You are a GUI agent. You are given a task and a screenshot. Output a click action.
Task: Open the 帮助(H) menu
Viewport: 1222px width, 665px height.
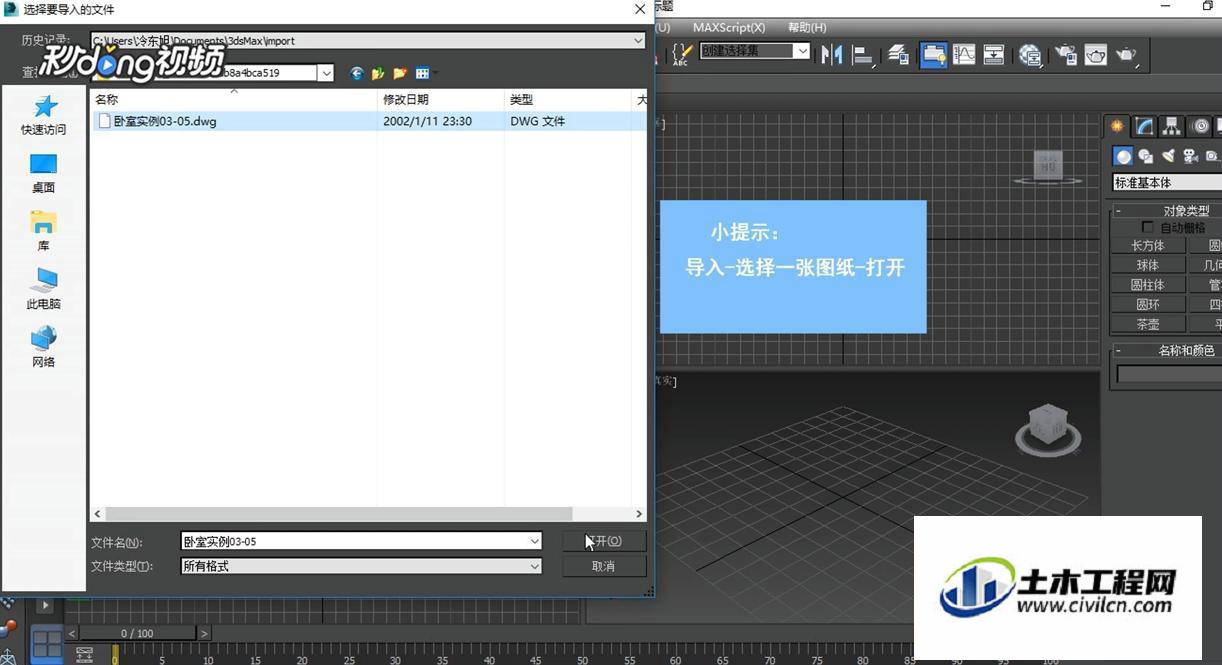[807, 28]
